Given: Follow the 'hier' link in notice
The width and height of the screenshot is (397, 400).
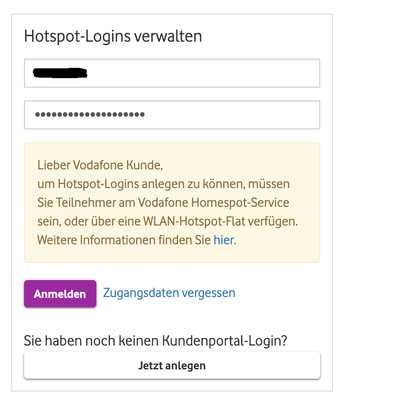Looking at the screenshot, I should [224, 240].
